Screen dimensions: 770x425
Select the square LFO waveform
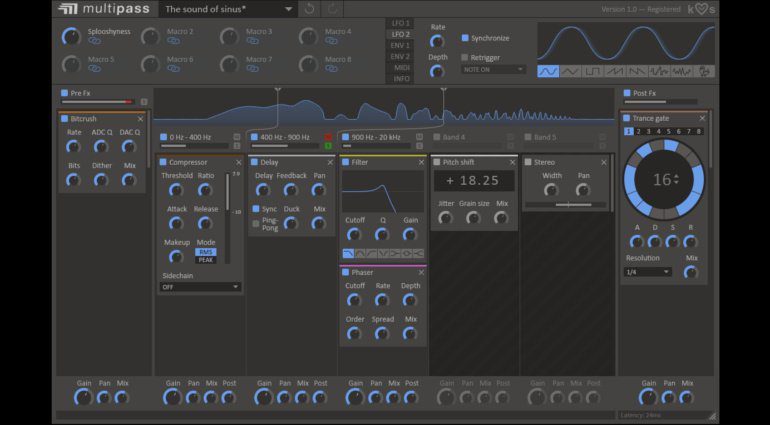592,72
